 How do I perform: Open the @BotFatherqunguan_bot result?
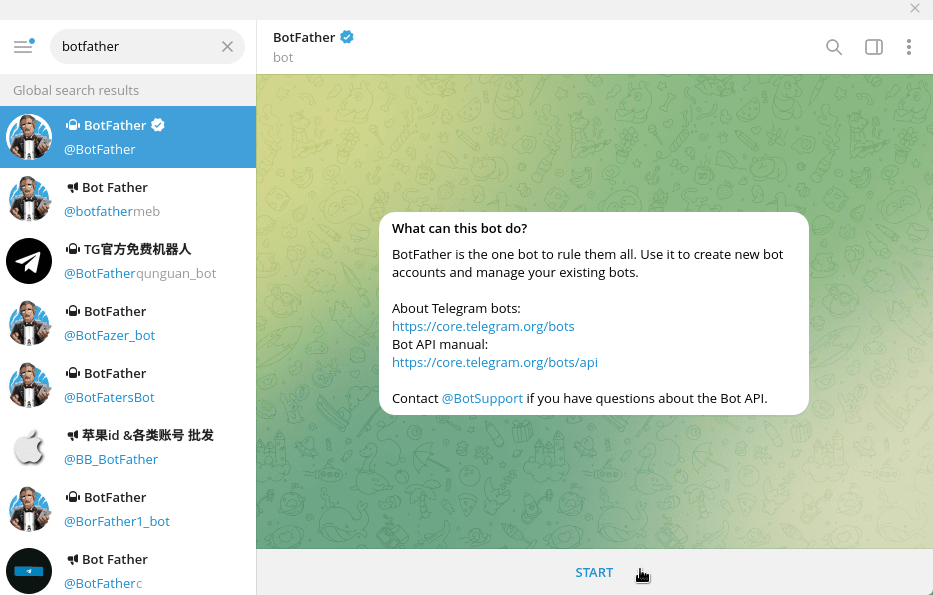pyautogui.click(x=128, y=261)
